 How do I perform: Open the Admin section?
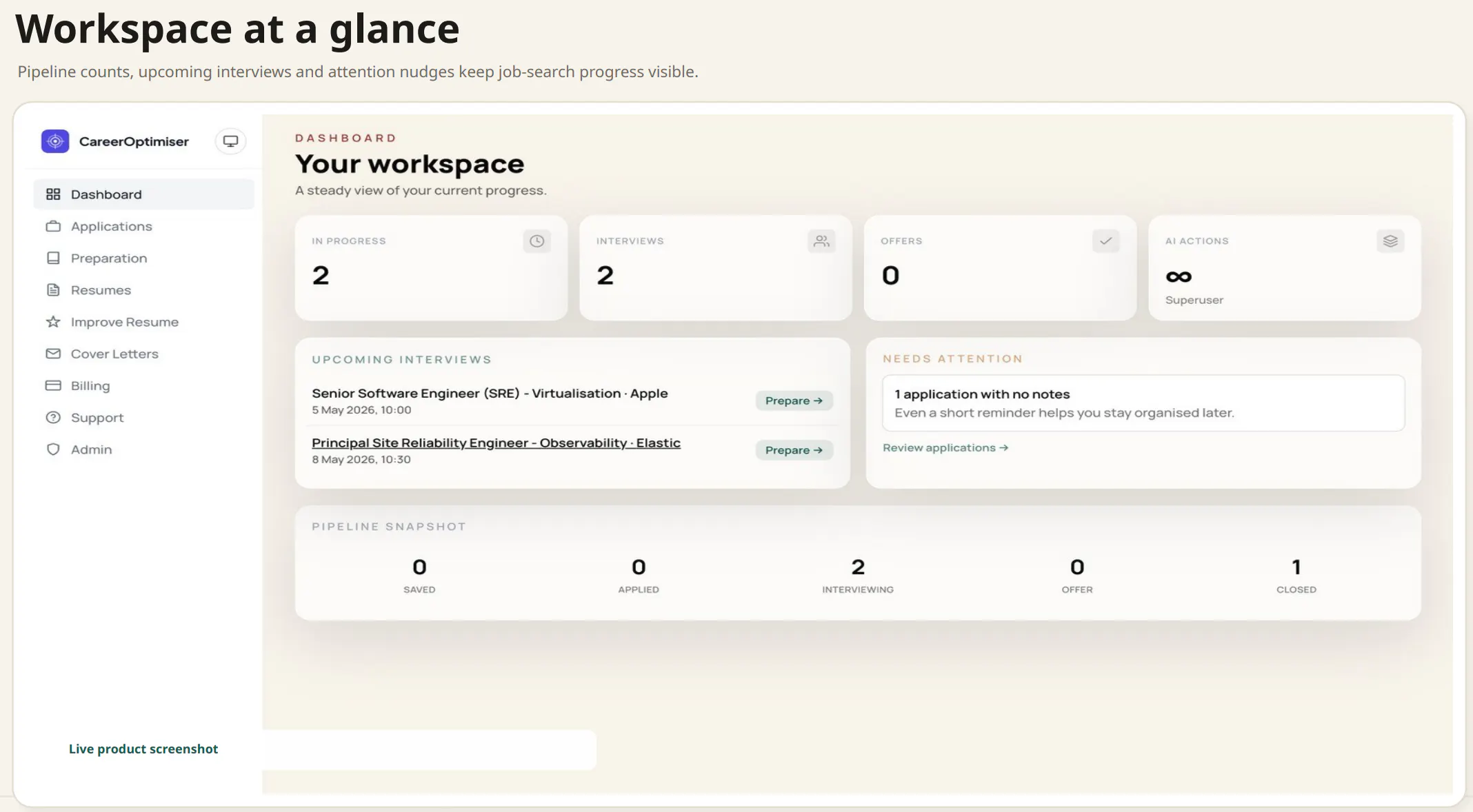tap(143, 449)
